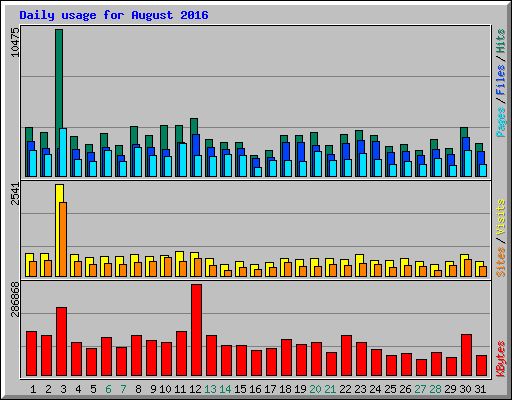Click the 2541 visits axis value
Screen dimensions: 512x400
(15, 194)
